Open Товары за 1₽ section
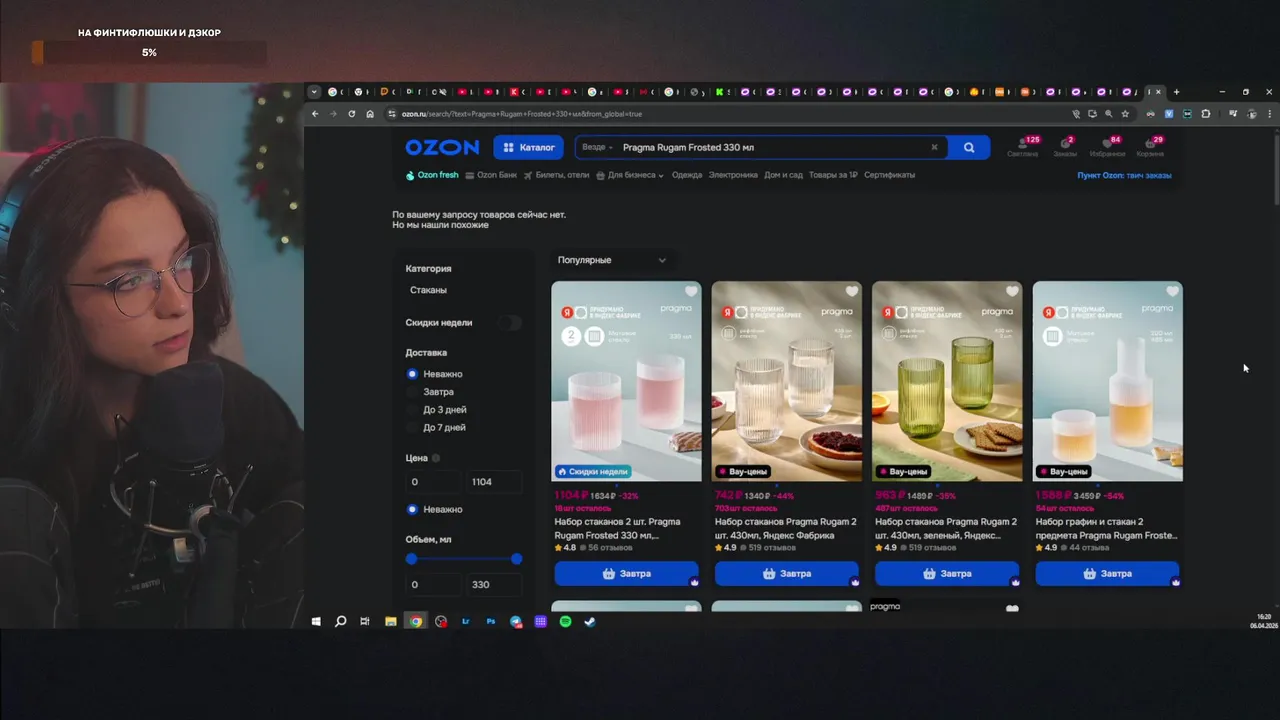The image size is (1280, 720). (x=833, y=175)
